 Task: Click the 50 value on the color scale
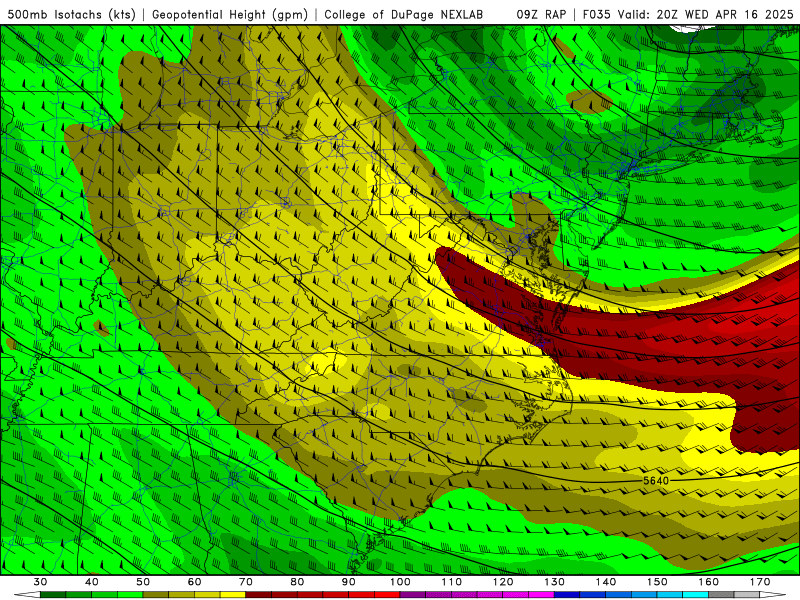[143, 582]
